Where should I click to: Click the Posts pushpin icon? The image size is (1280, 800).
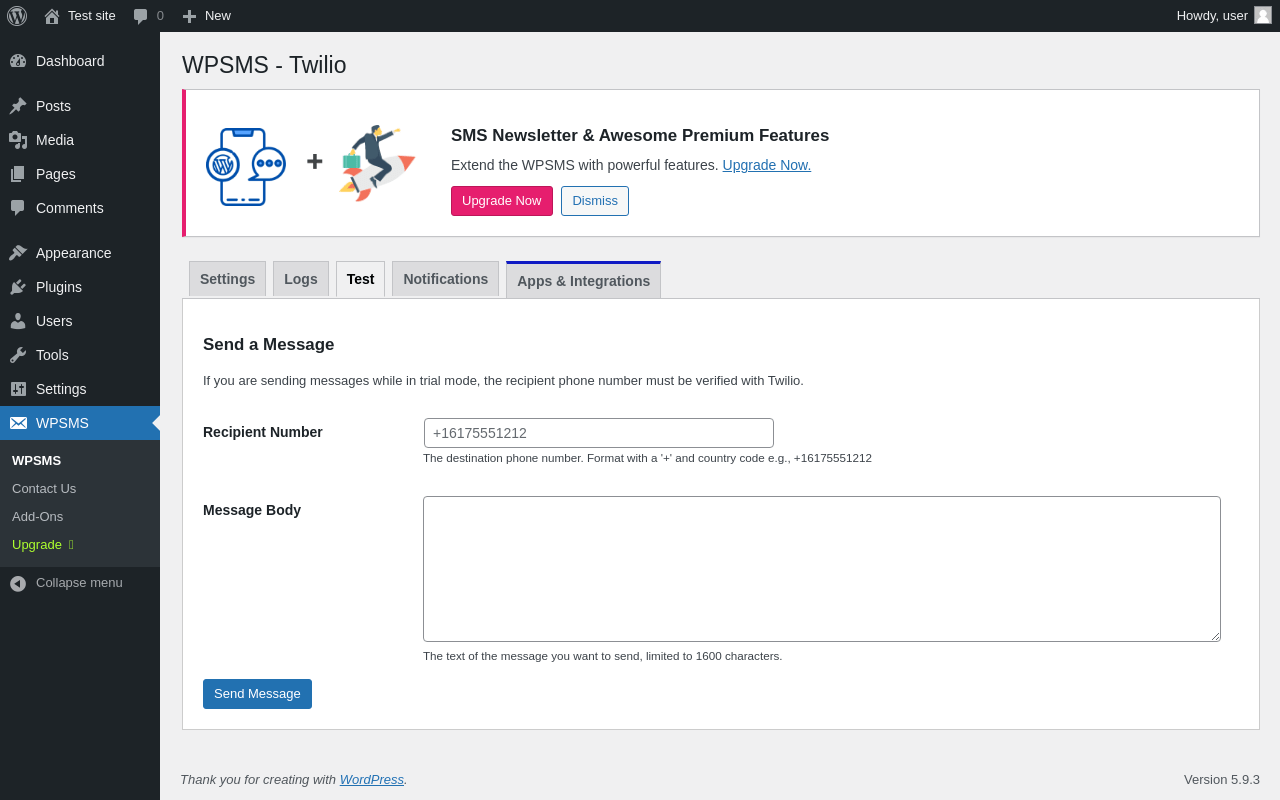coord(18,106)
